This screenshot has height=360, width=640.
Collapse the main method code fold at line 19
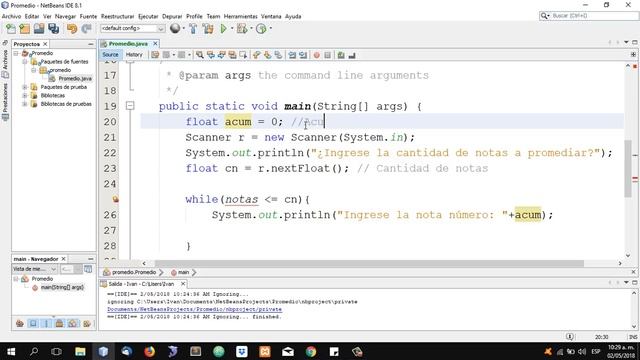coord(130,106)
